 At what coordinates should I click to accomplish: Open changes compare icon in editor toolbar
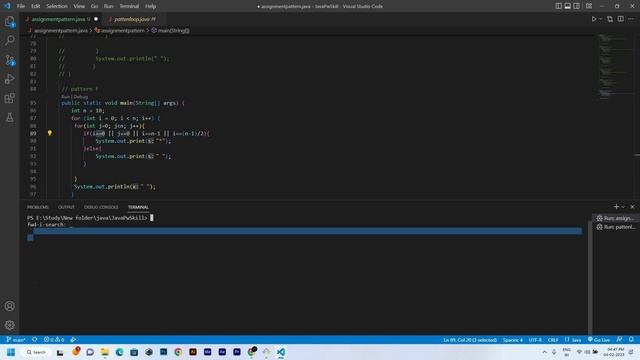[610, 19]
